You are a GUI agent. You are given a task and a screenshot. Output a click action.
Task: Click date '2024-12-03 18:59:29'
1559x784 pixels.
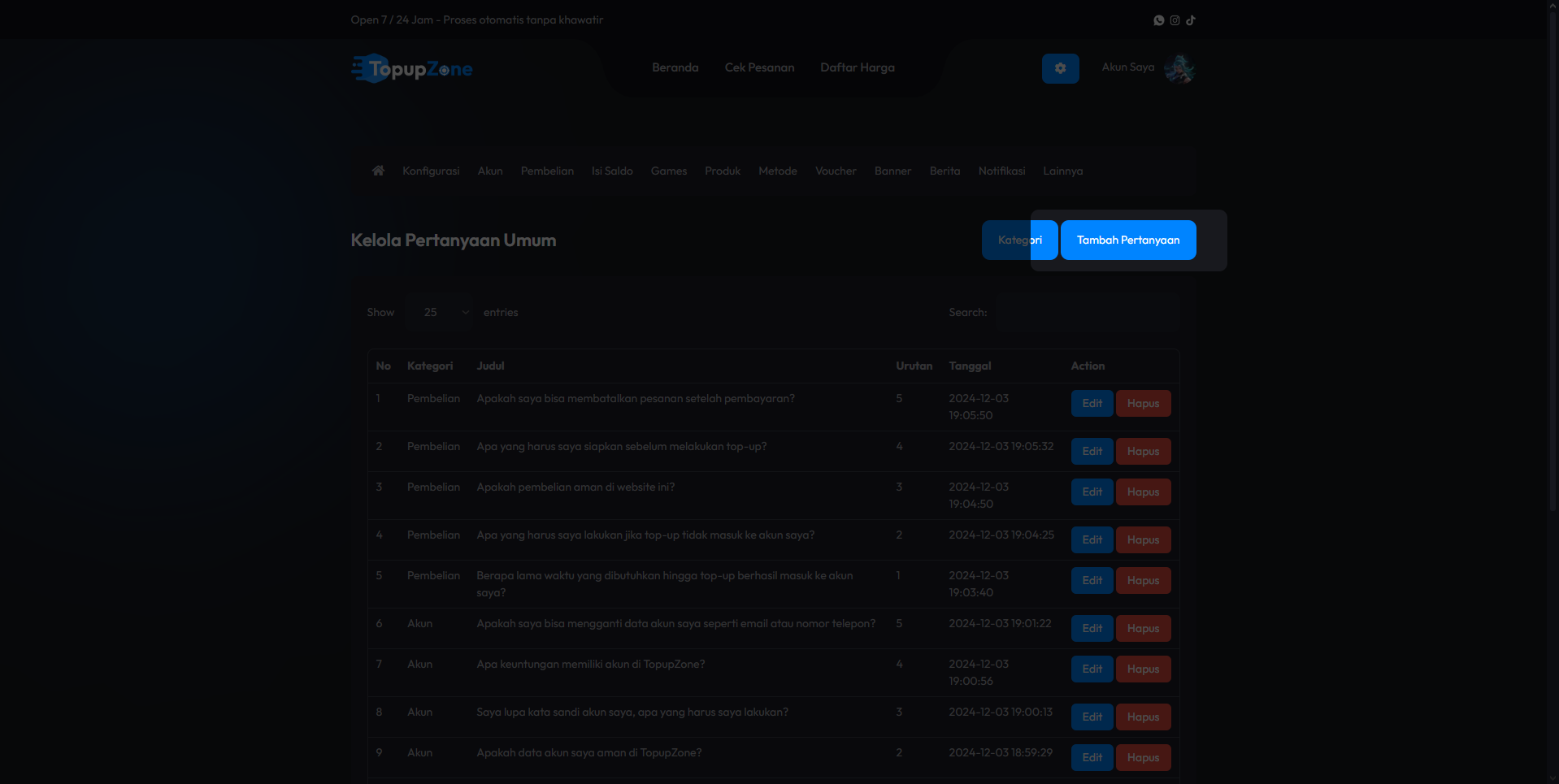click(x=1000, y=753)
